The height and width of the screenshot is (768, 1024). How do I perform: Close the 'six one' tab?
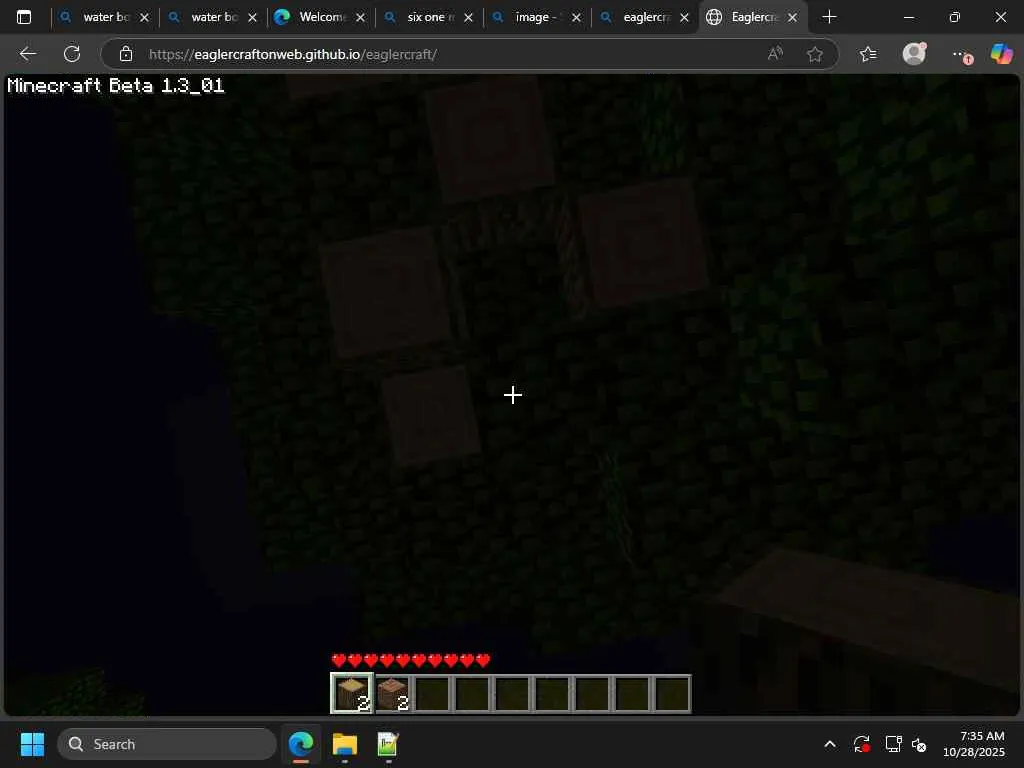click(468, 18)
